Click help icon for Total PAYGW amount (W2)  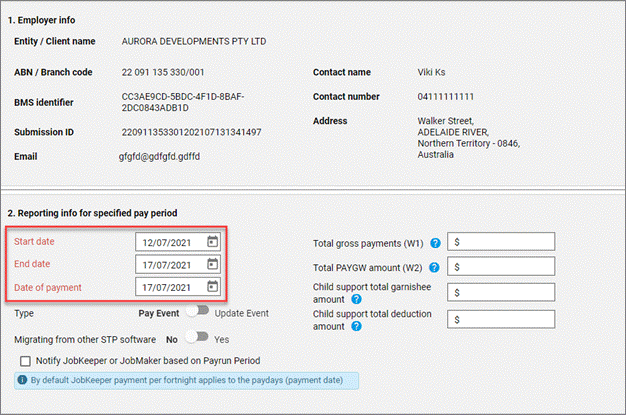(x=435, y=267)
